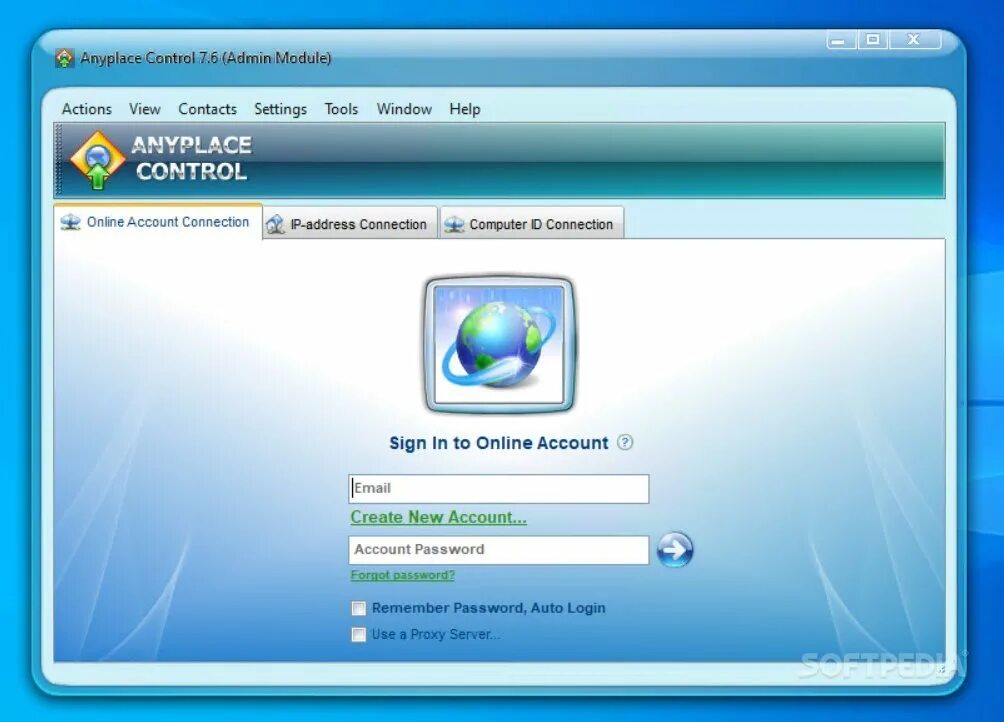Open the View menu
The image size is (1004, 722).
pos(145,109)
